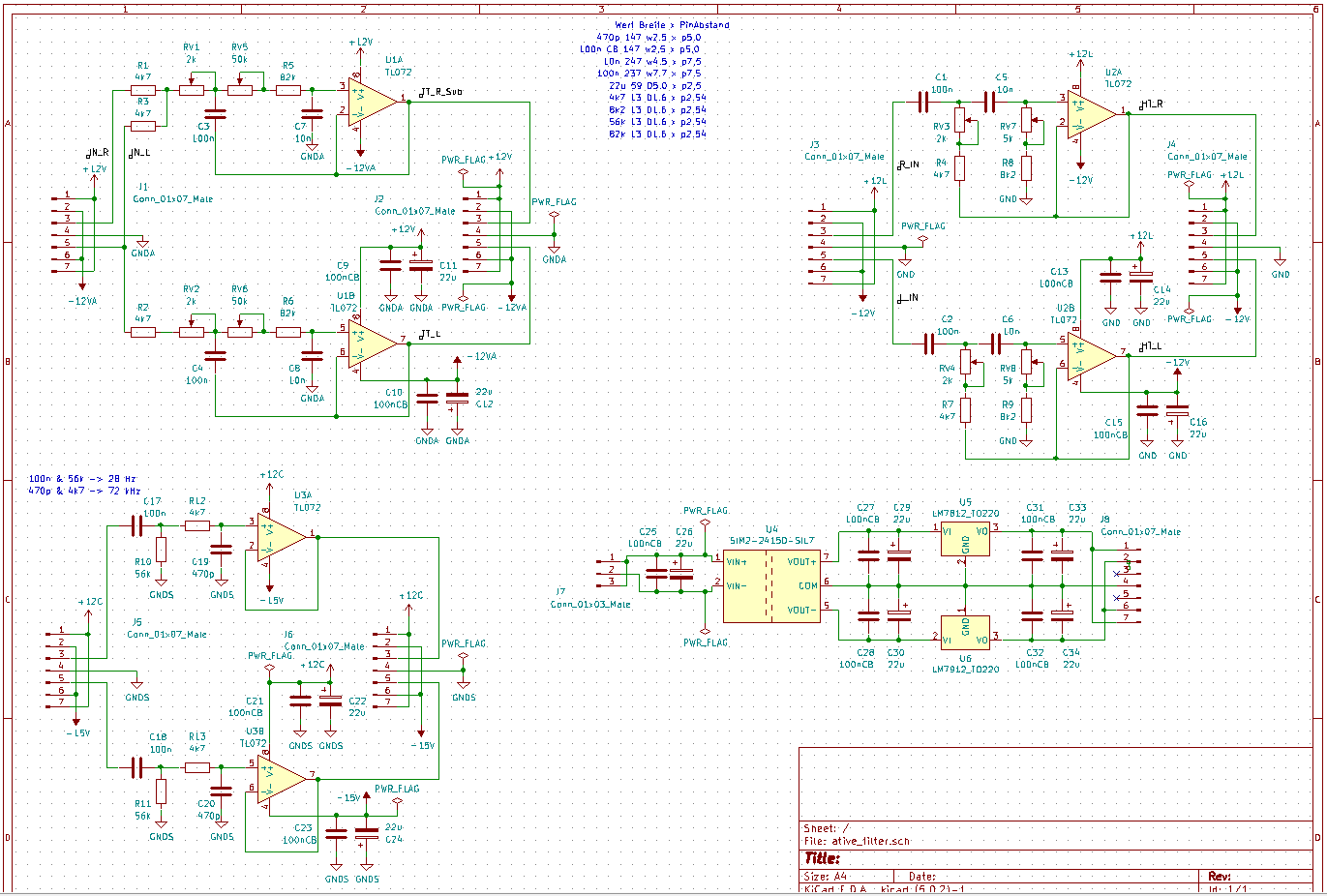Viewport: 1327px width, 896px height.
Task: Select the J4 connector reference label
Action: (x=1171, y=144)
